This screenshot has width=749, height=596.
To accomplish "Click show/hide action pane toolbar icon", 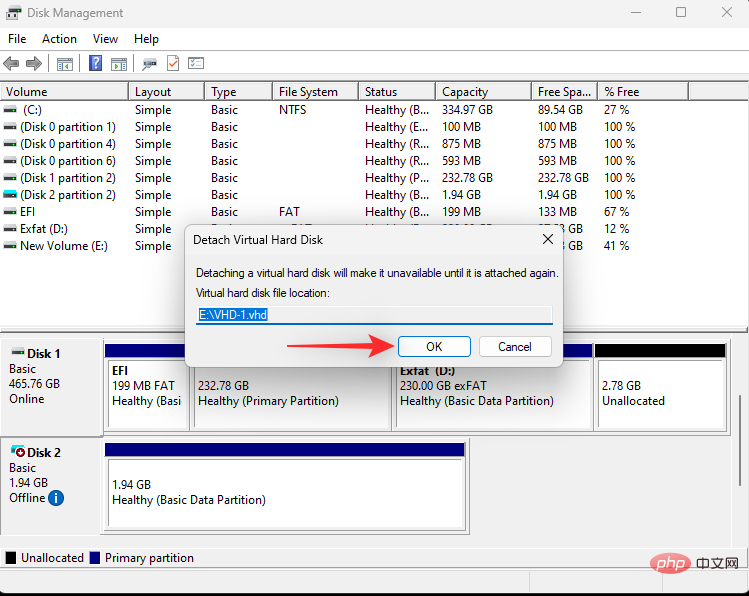I will click(x=118, y=64).
